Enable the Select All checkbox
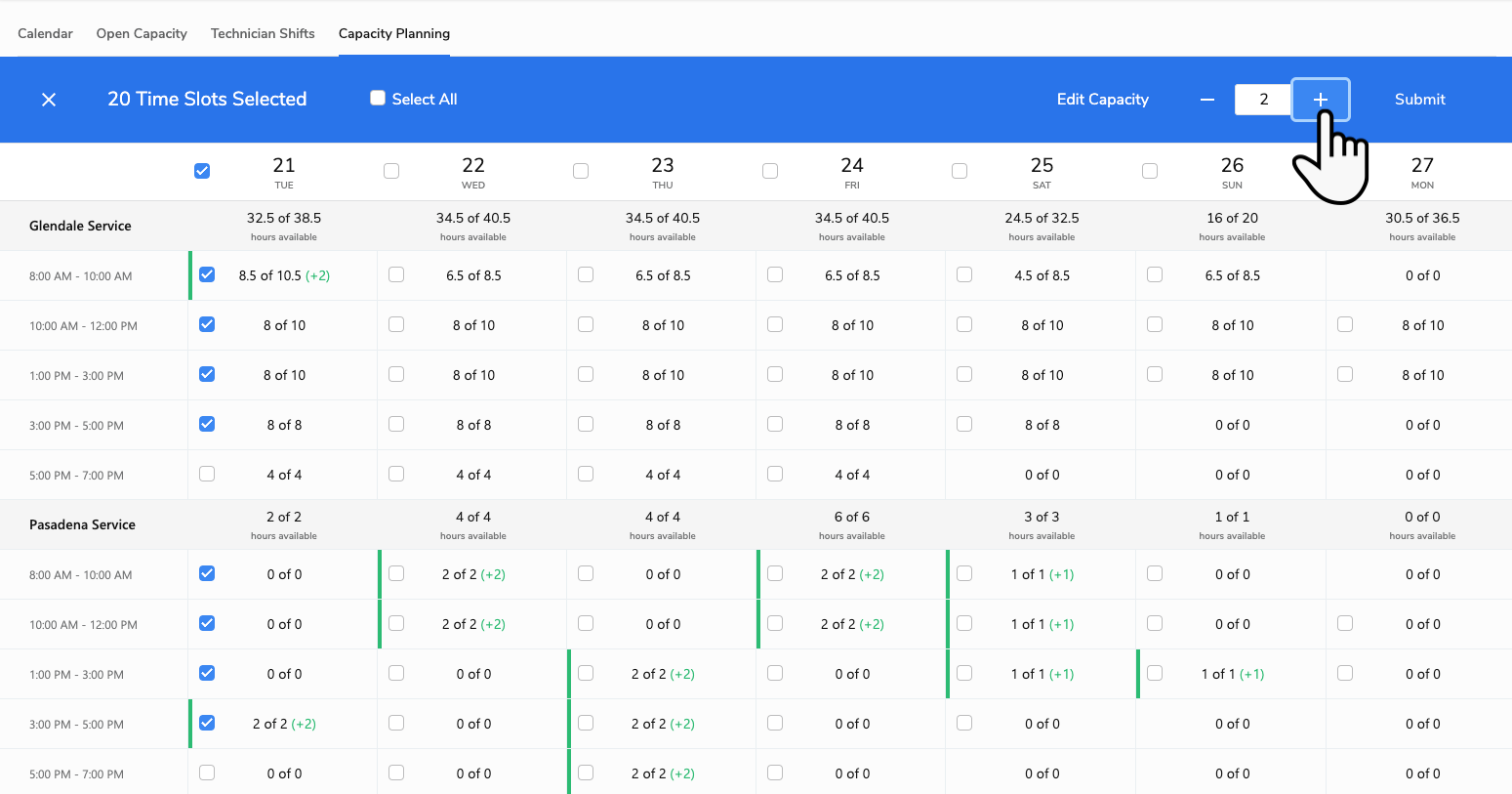Viewport: 1512px width, 794px height. tap(377, 98)
